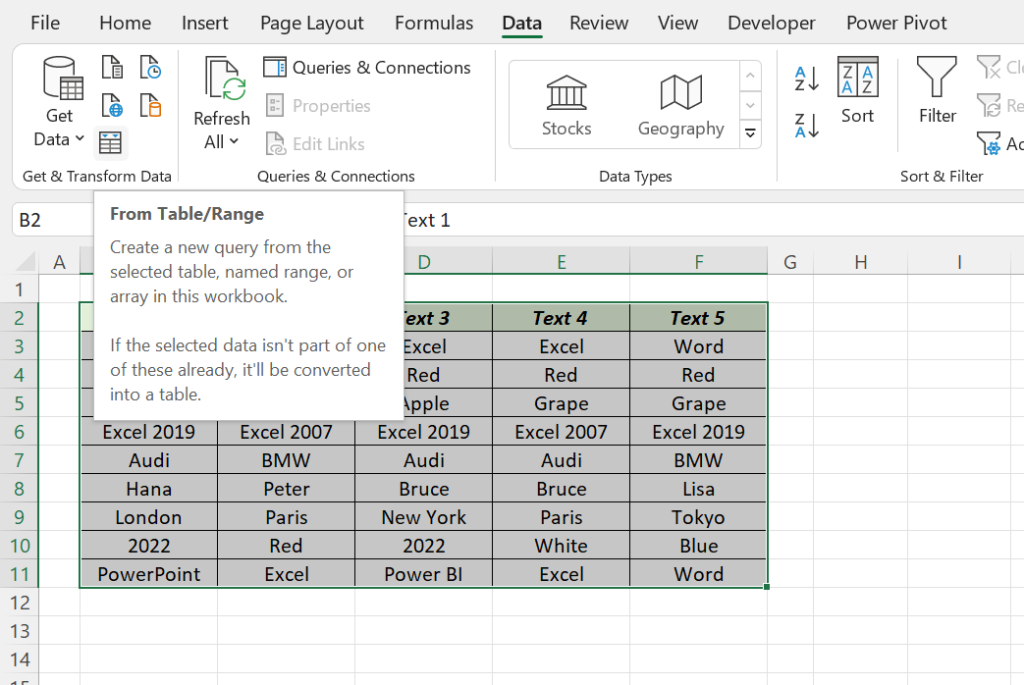Switch to the Home tab
Screen dimensions: 1024x685
[x=124, y=22]
